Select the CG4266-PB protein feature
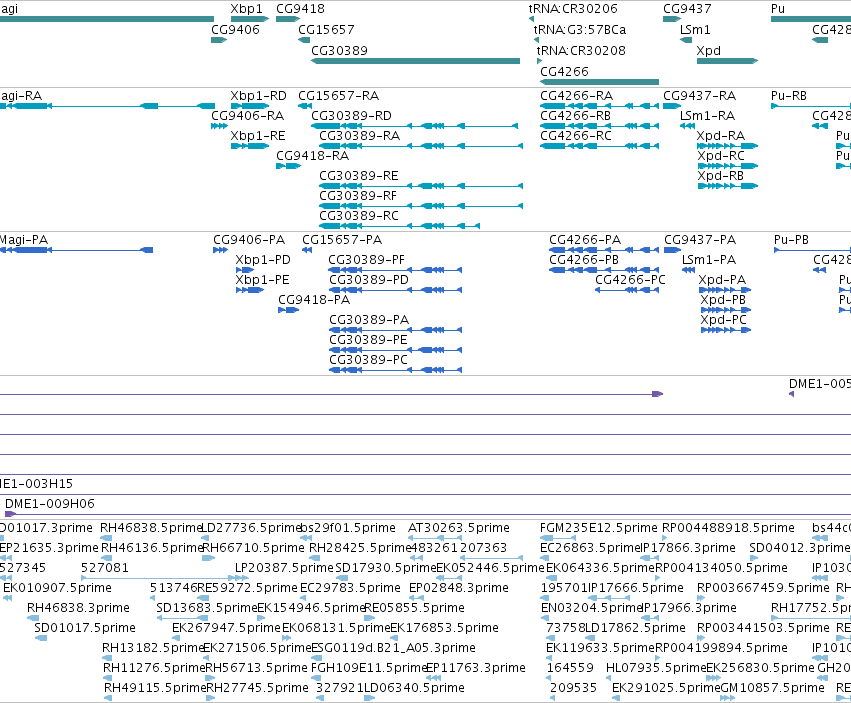 point(604,270)
